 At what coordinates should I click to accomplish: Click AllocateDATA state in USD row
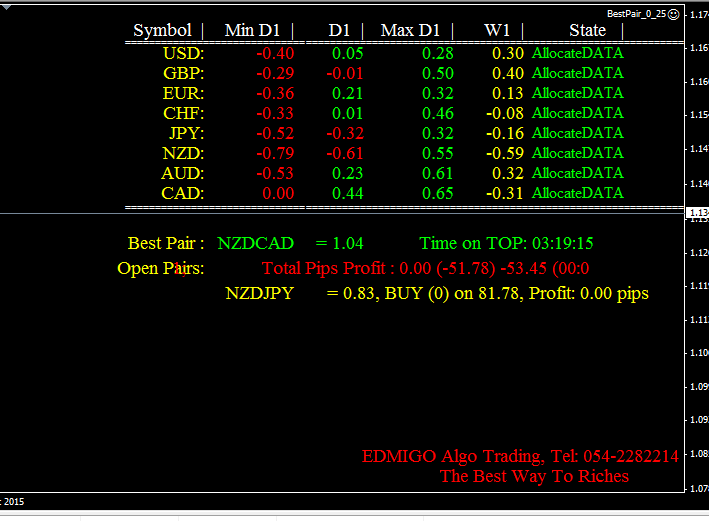578,53
